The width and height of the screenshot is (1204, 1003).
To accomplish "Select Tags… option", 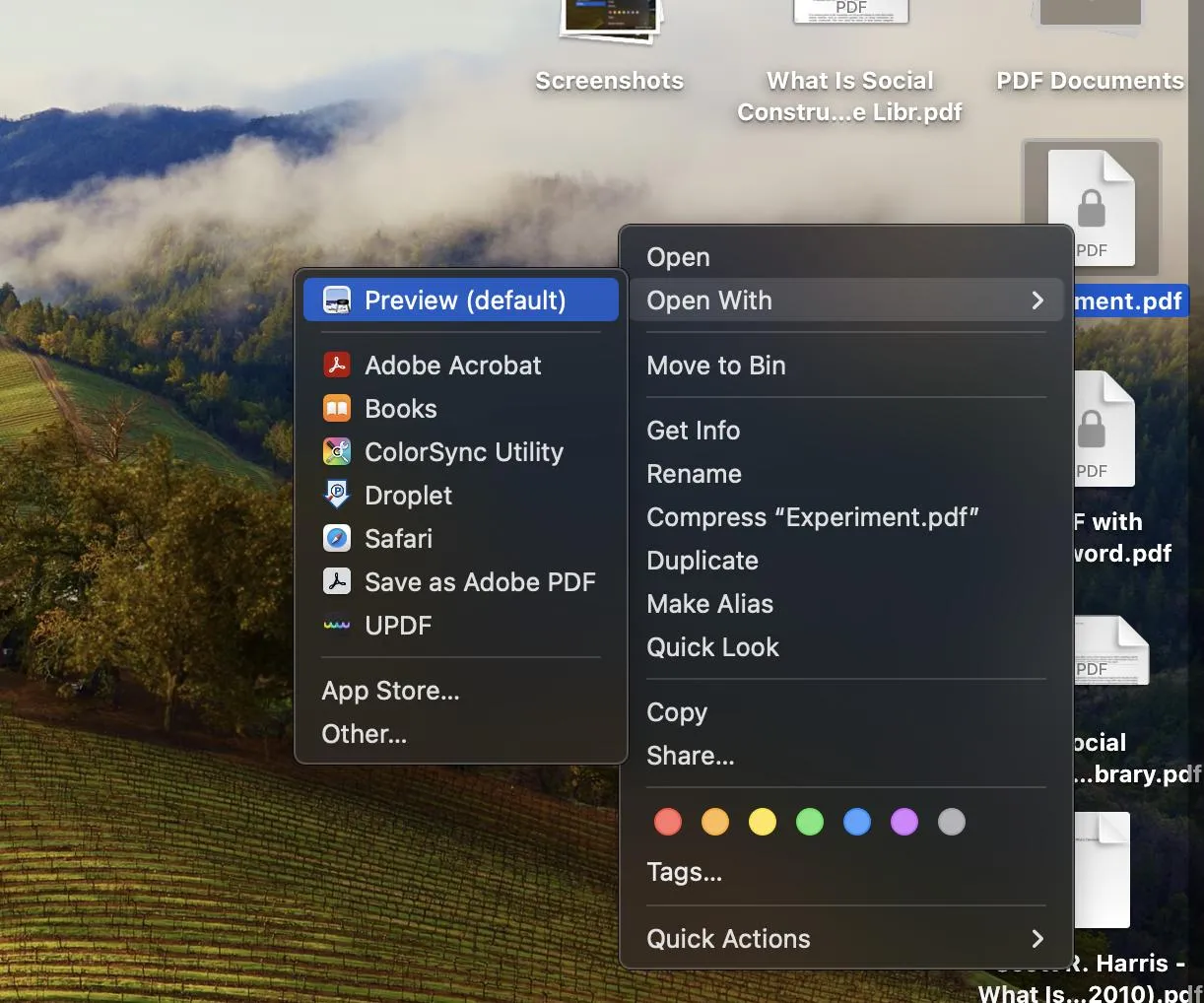I will 846,872.
